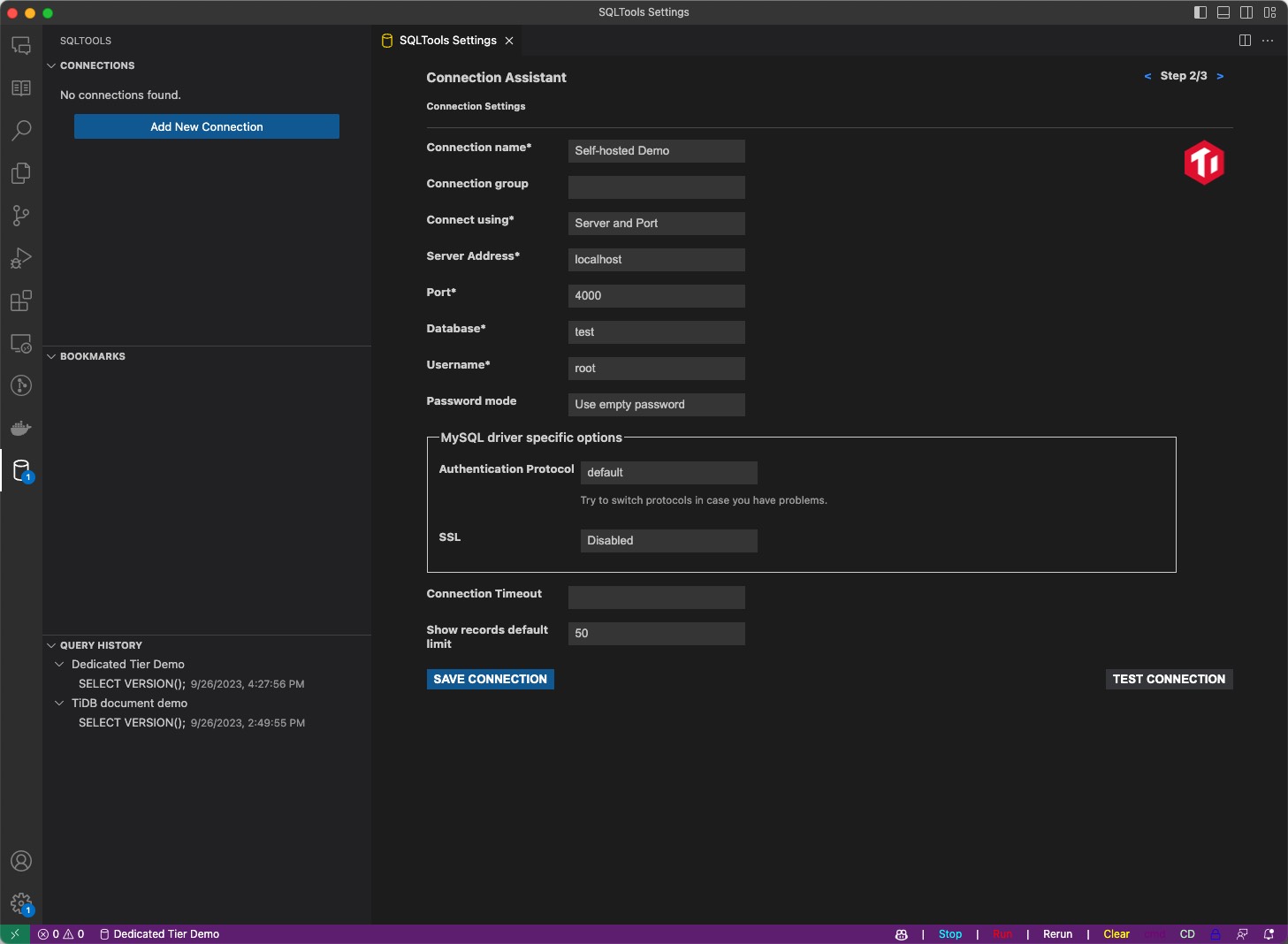Click SAVE CONNECTION button
Screen dimensions: 1288x944
click(491, 679)
